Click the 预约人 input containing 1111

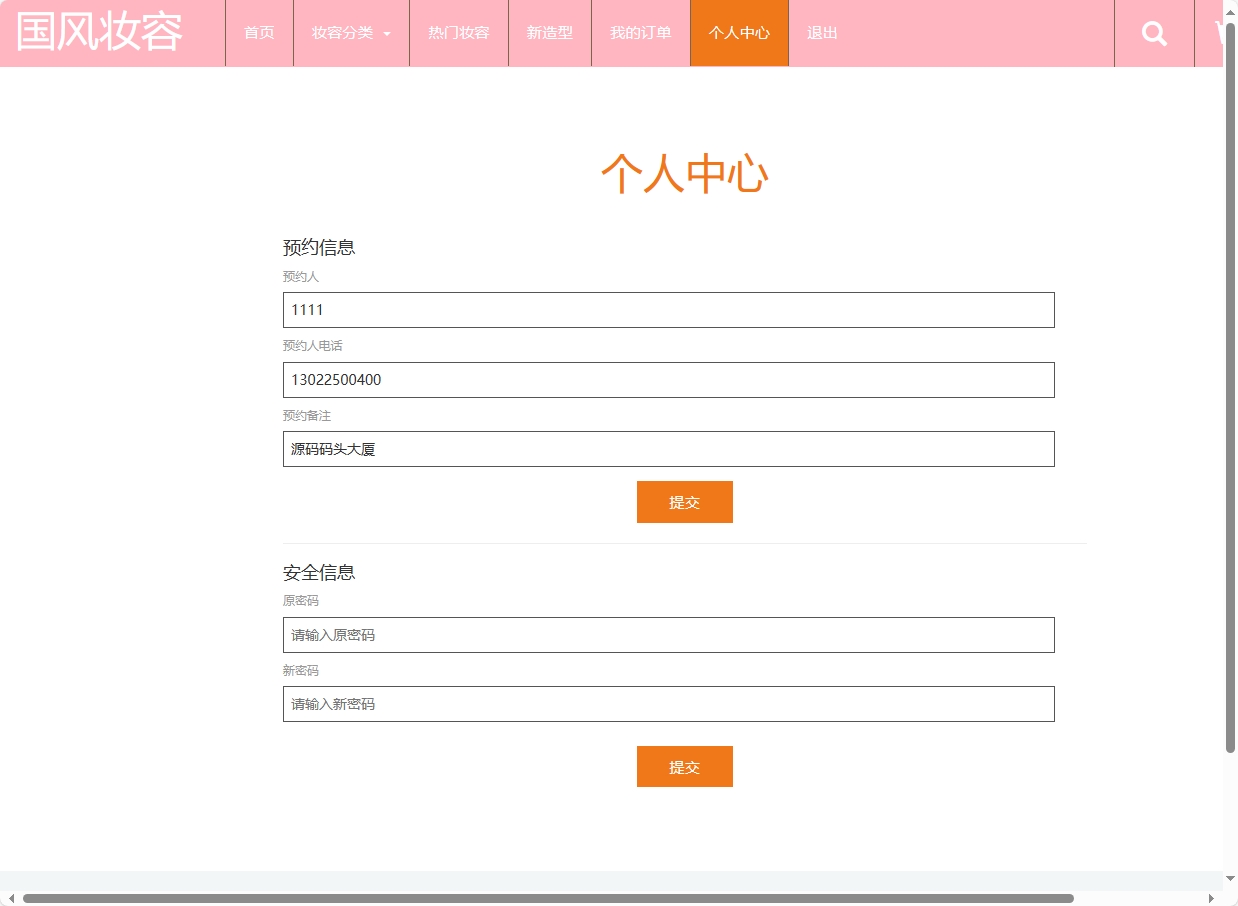(668, 309)
